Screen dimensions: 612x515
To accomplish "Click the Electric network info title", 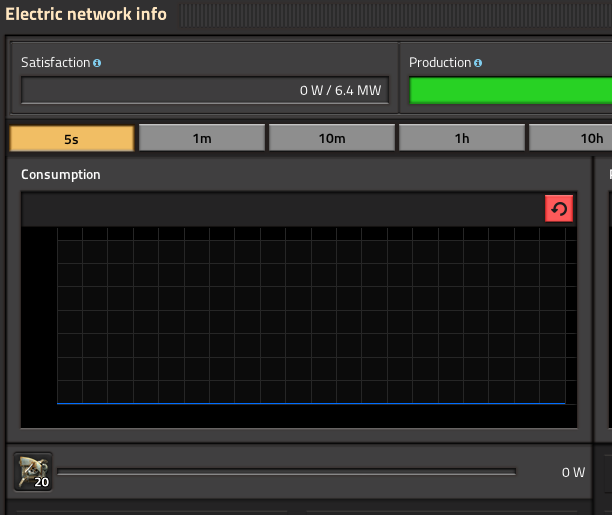I will (x=86, y=14).
